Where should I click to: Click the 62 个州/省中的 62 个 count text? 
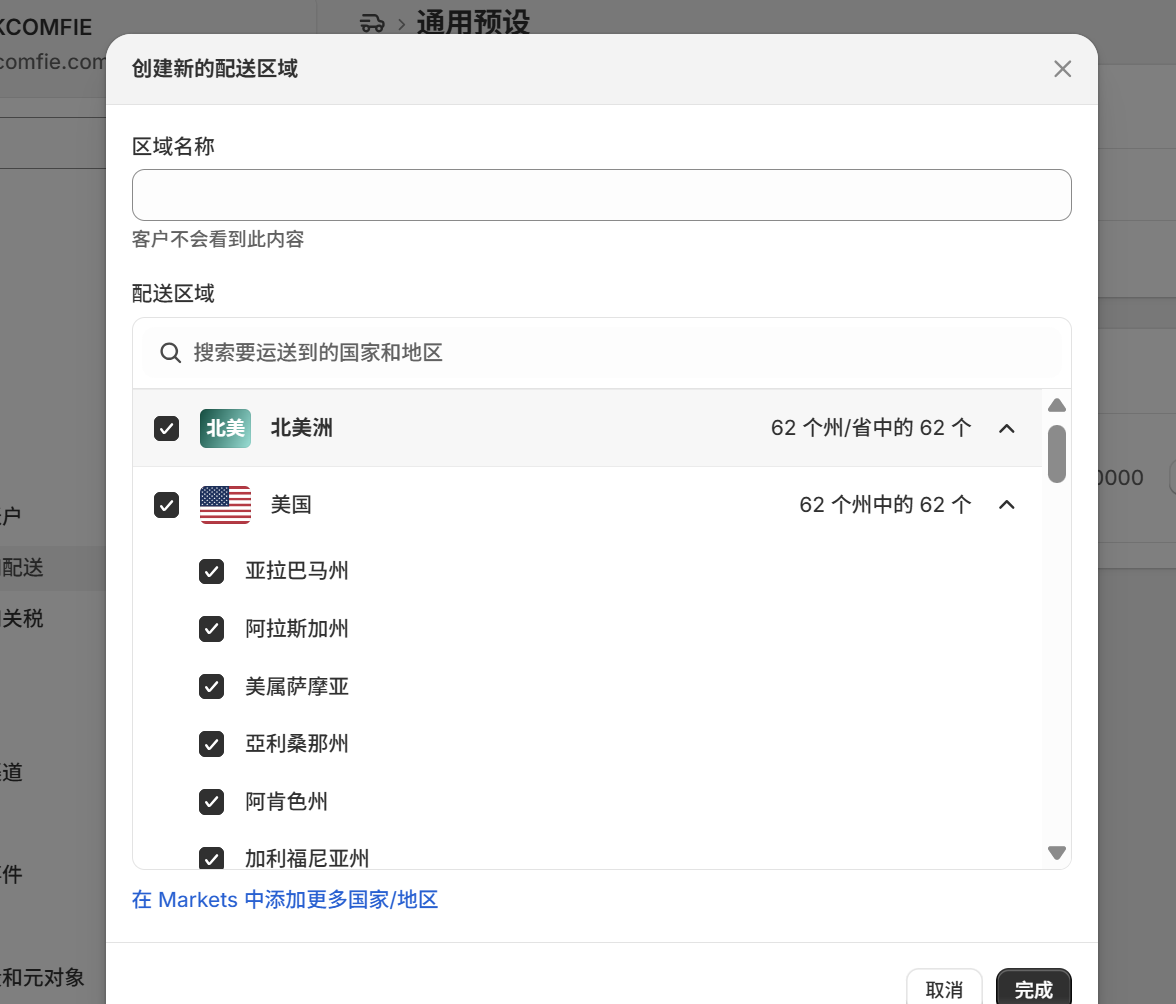pyautogui.click(x=871, y=428)
